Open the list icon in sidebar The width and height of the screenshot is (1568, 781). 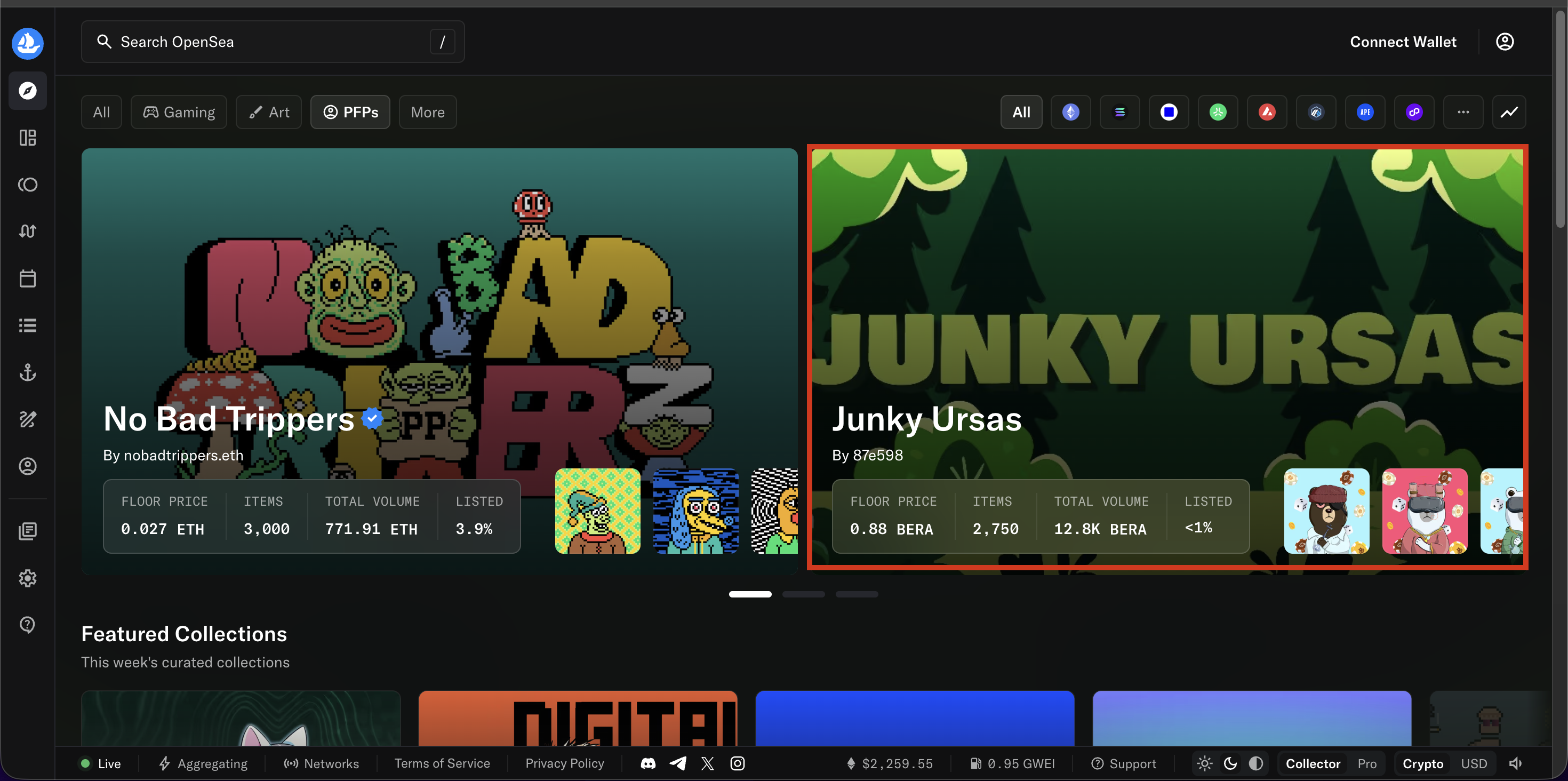point(27,325)
